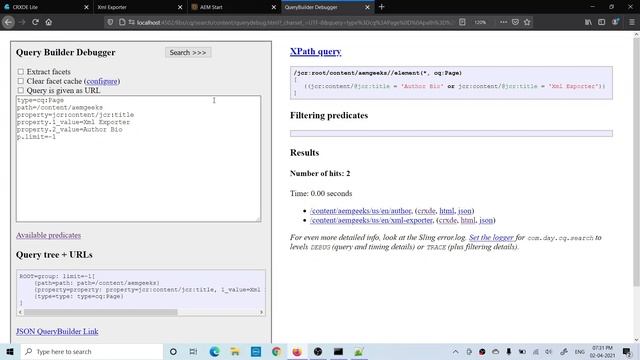Open crxde link for xml-exporter result
This screenshot has height=360, width=640.
[448, 220]
